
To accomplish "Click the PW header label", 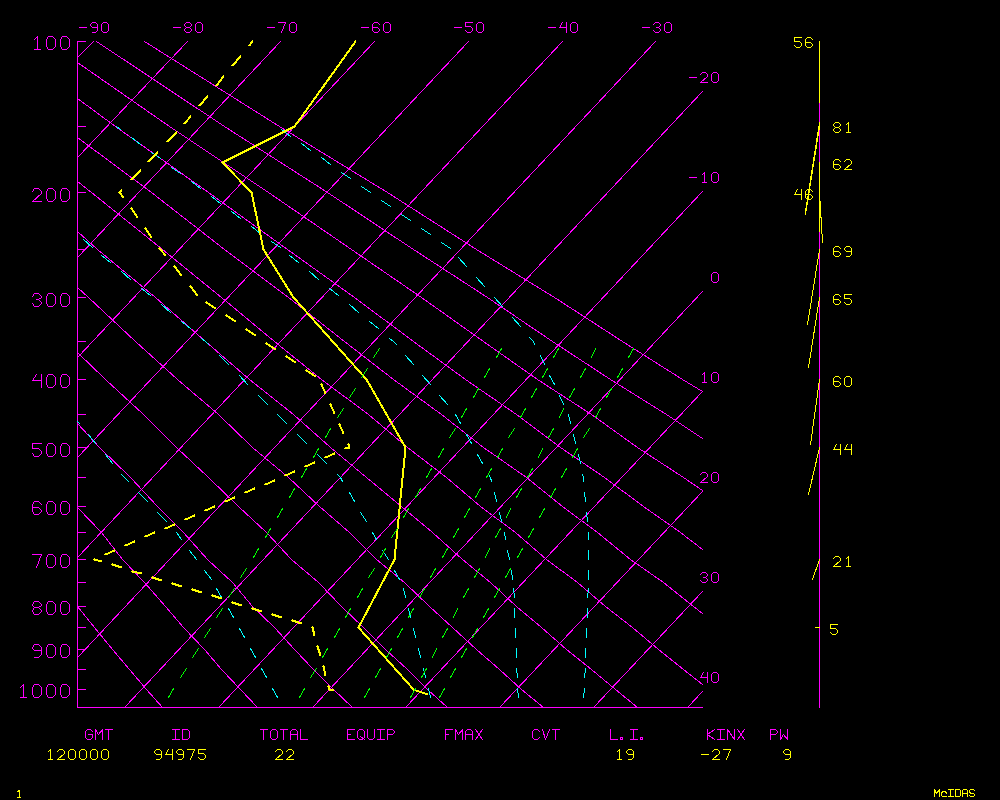I will 778,735.
